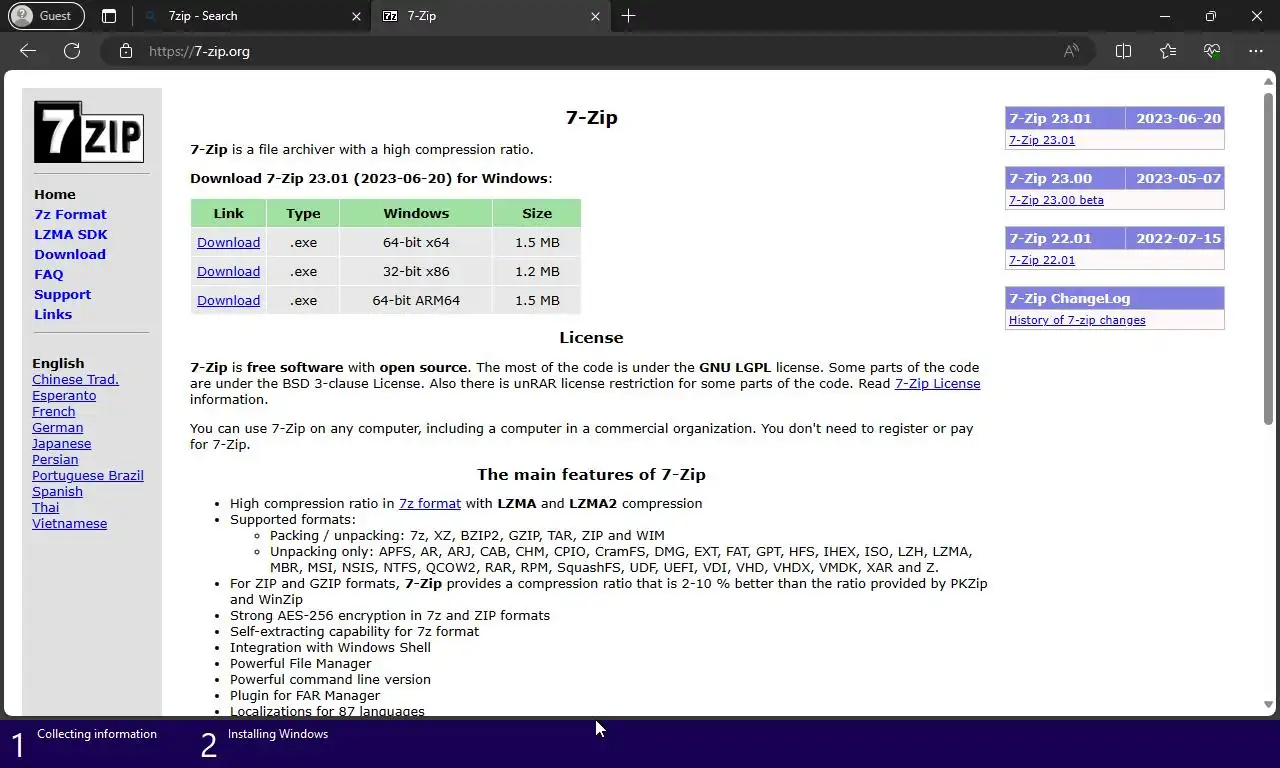
Task: Switch language to Vietnamese
Action: pyautogui.click(x=69, y=524)
